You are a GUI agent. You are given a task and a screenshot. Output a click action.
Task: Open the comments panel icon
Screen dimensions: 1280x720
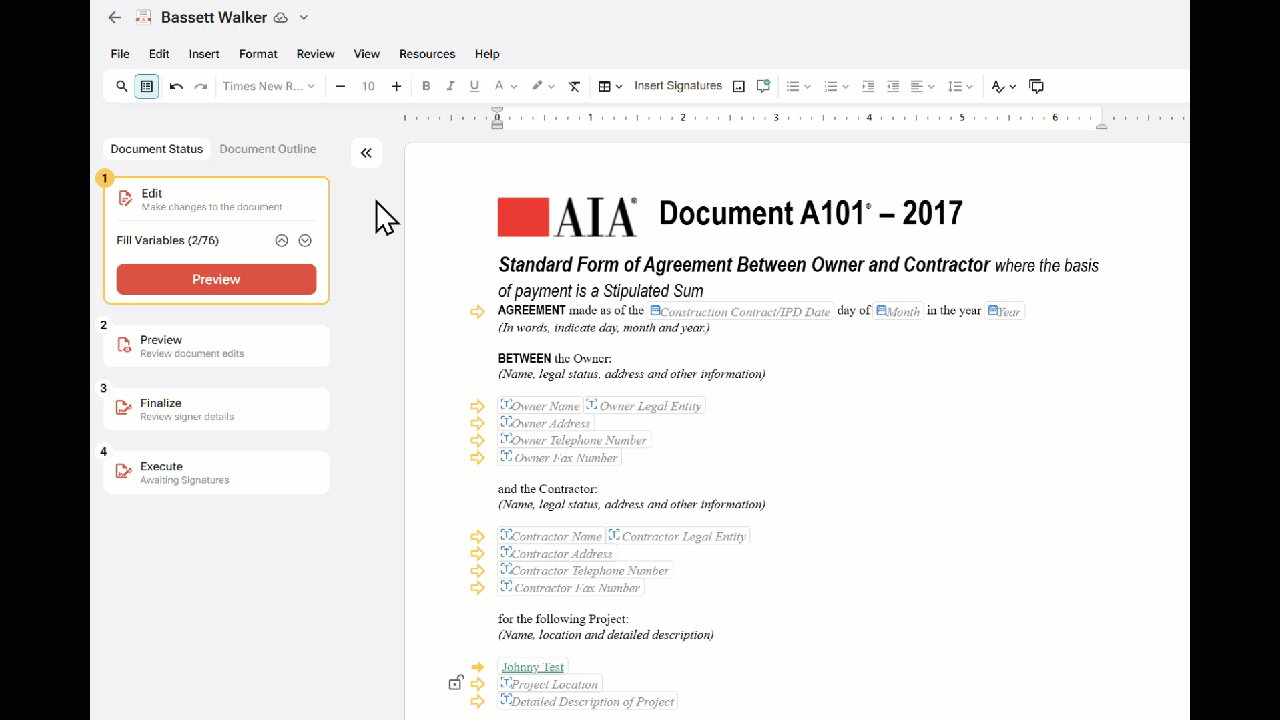point(1036,87)
